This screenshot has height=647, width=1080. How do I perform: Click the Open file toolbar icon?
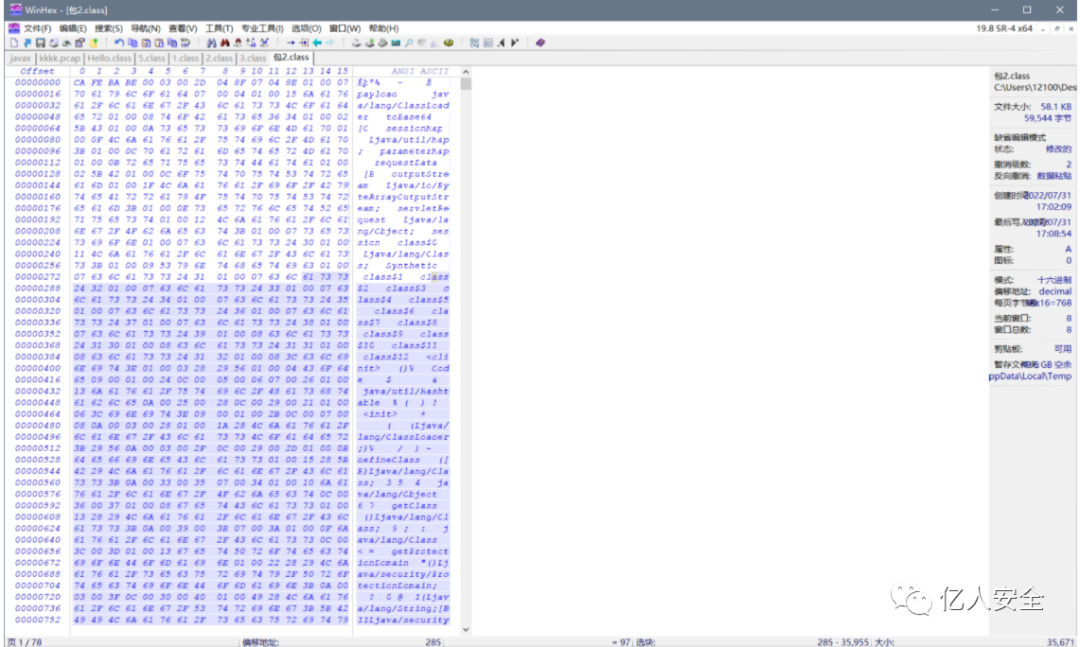28,43
